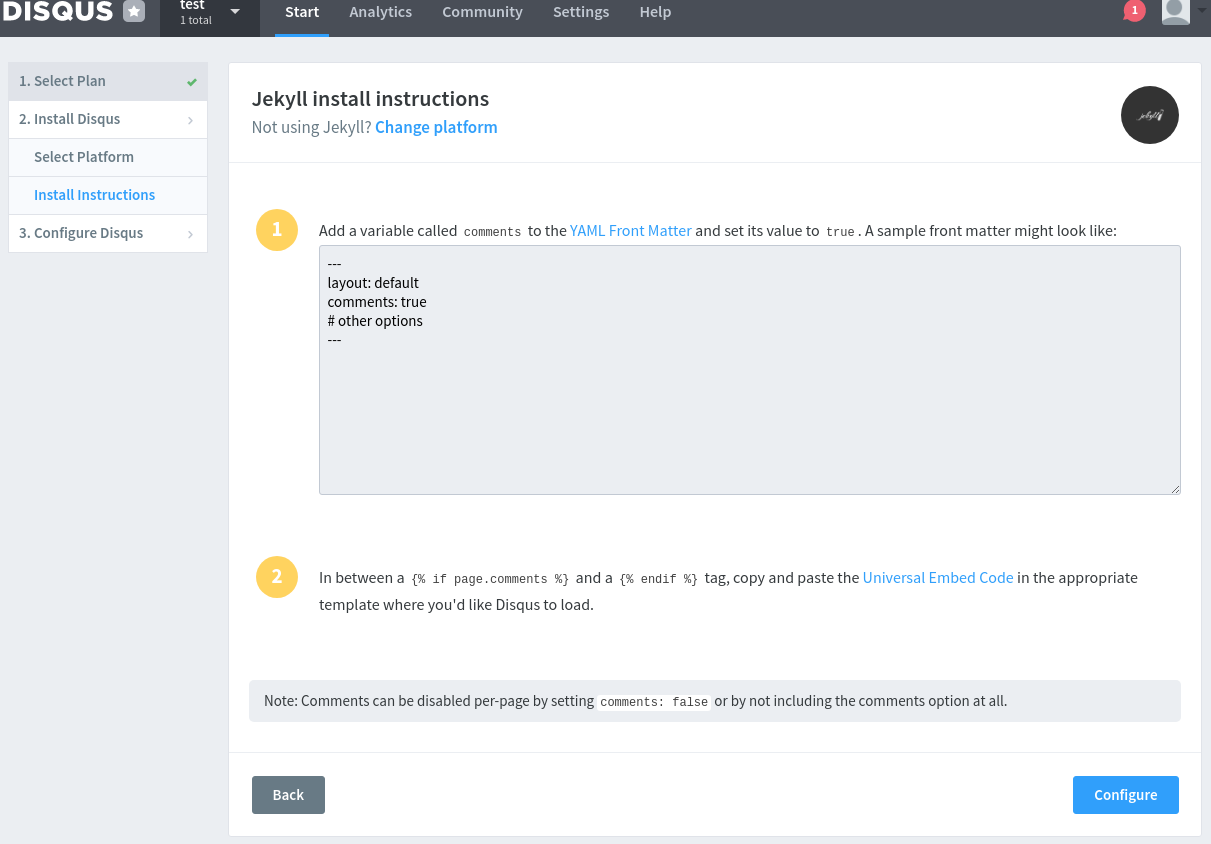
Task: Click the '# other options' line
Action: 375,321
